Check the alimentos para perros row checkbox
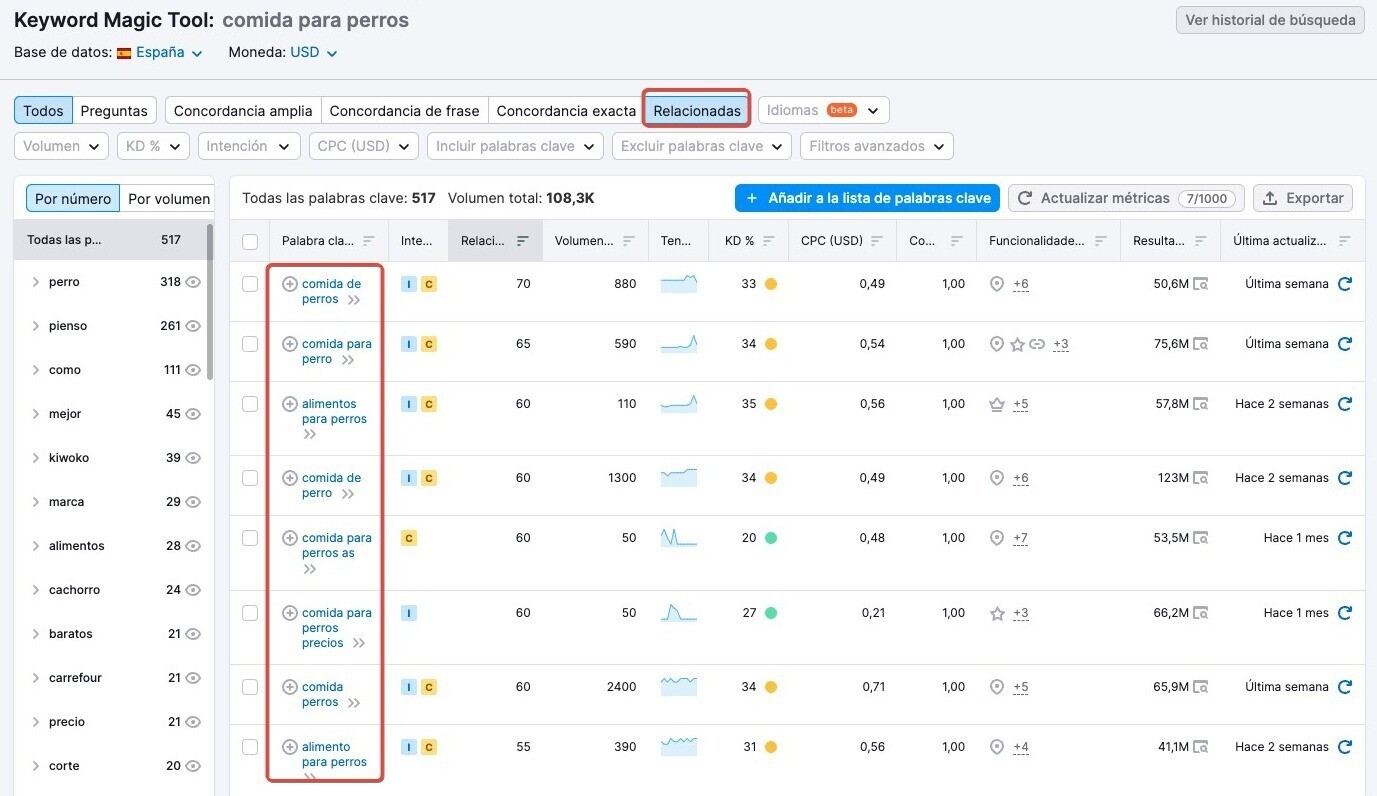This screenshot has width=1377, height=796. (x=250, y=404)
